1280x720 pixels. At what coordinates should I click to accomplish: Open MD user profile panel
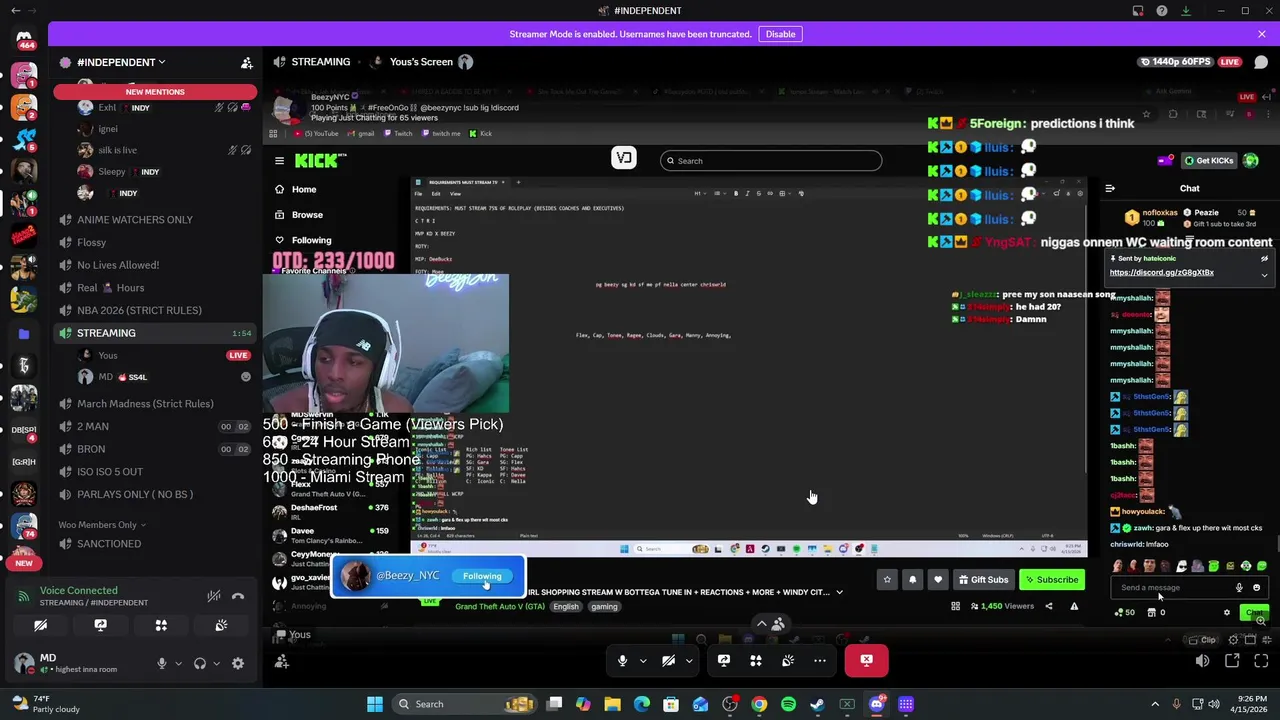point(78,663)
